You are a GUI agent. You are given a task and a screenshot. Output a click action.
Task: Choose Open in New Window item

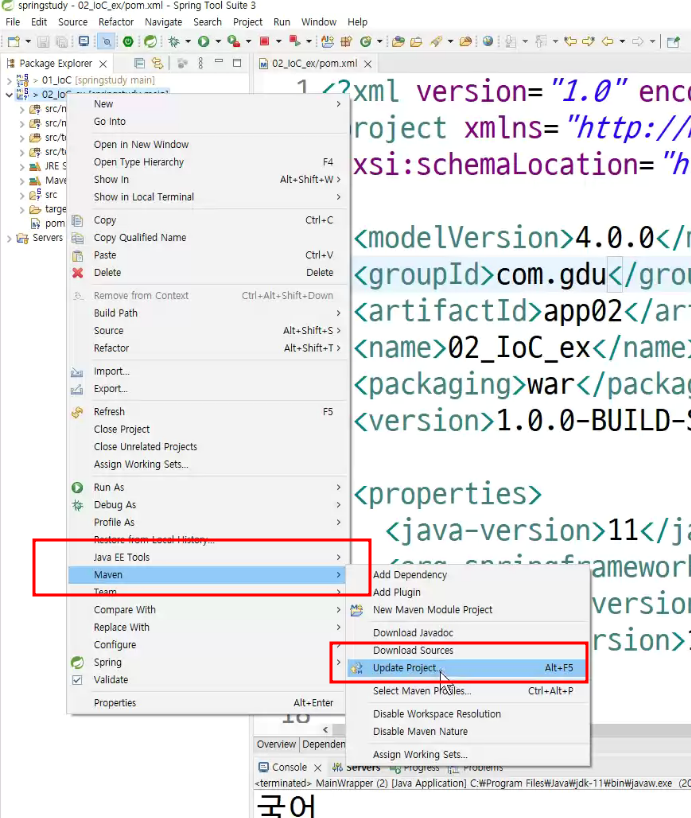(x=207, y=145)
